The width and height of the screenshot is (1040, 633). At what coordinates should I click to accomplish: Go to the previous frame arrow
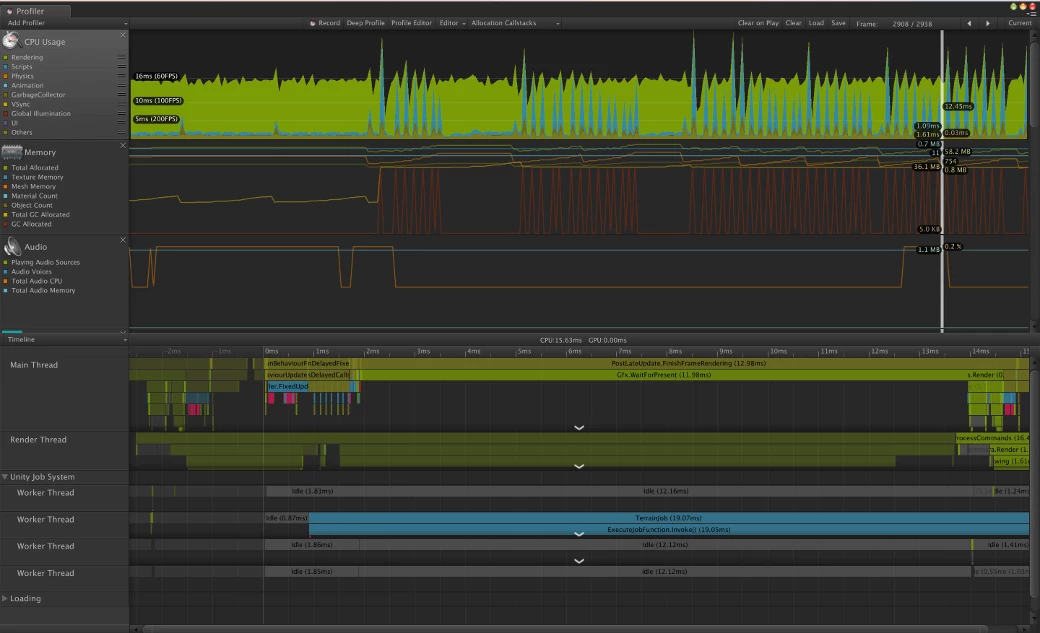[x=968, y=23]
